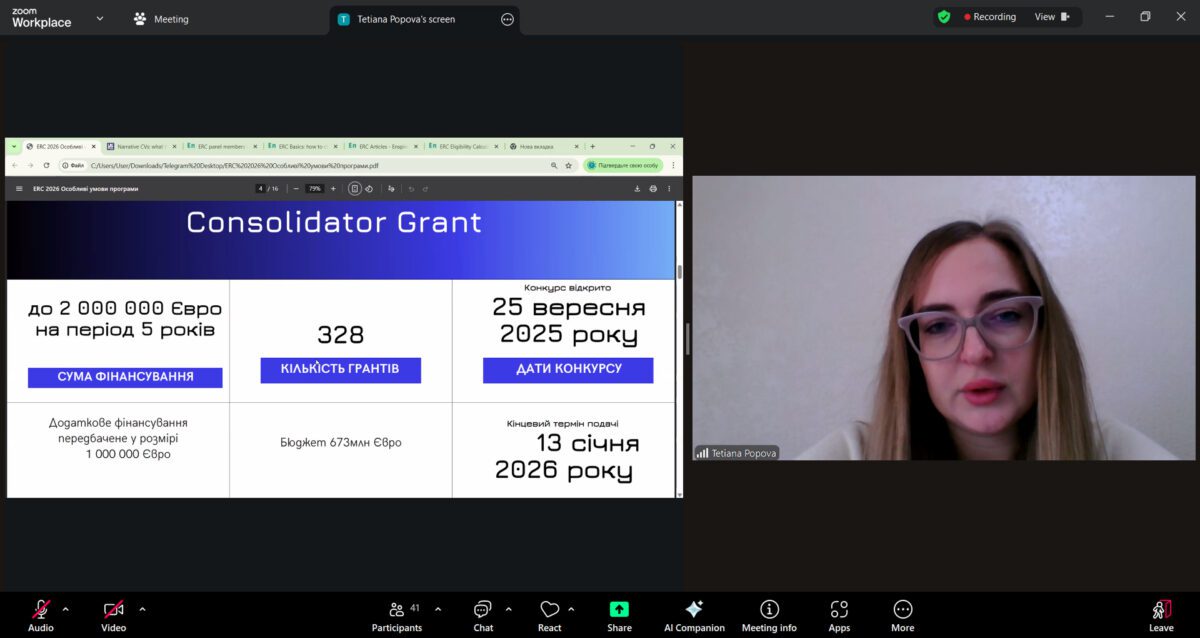Image resolution: width=1200 pixels, height=638 pixels.
Task: Open the Zoom Workplace dropdown chevron
Action: 99,18
